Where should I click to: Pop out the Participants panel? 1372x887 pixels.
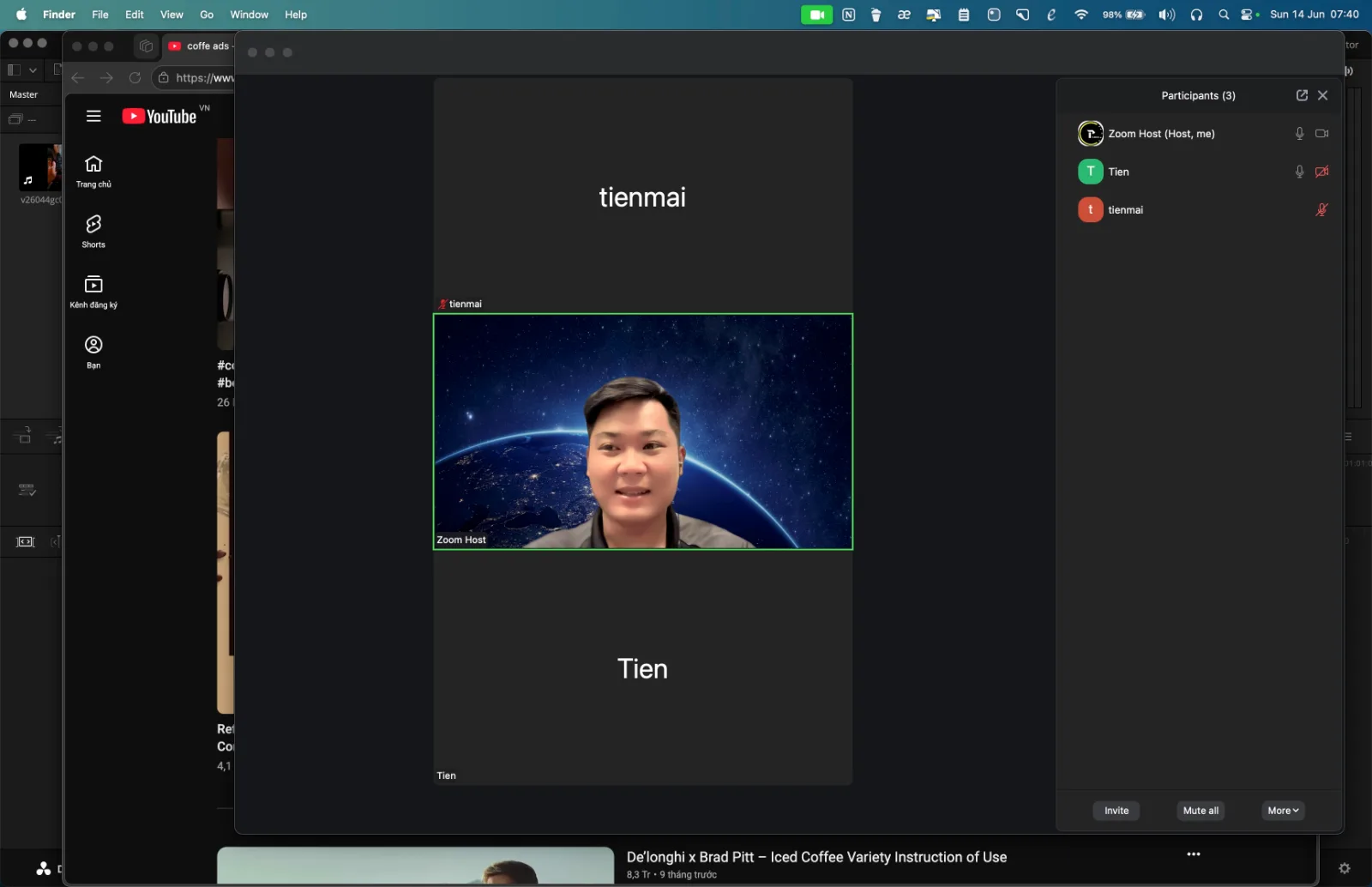click(1302, 95)
